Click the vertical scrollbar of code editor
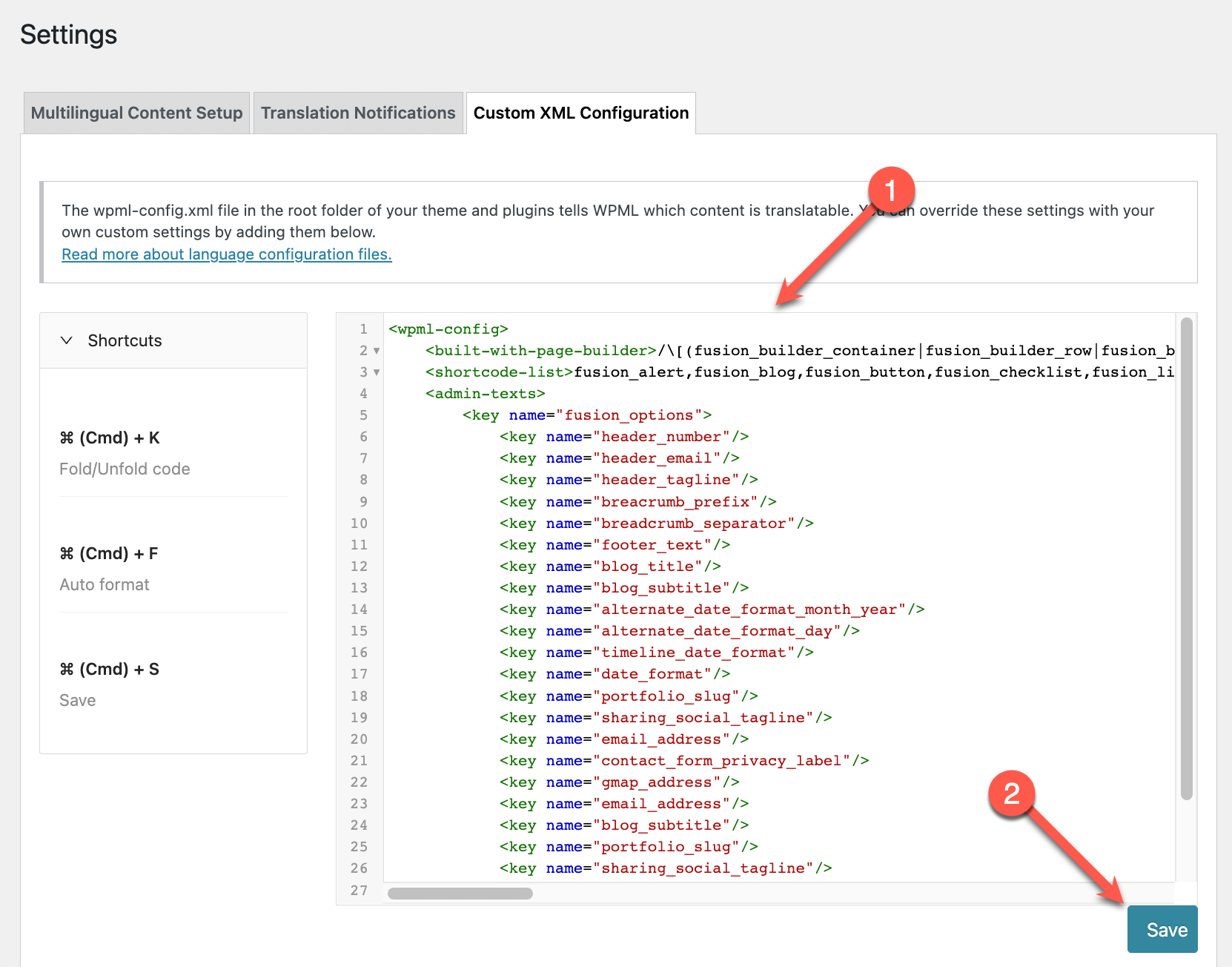The image size is (1232, 967). (x=1186, y=558)
